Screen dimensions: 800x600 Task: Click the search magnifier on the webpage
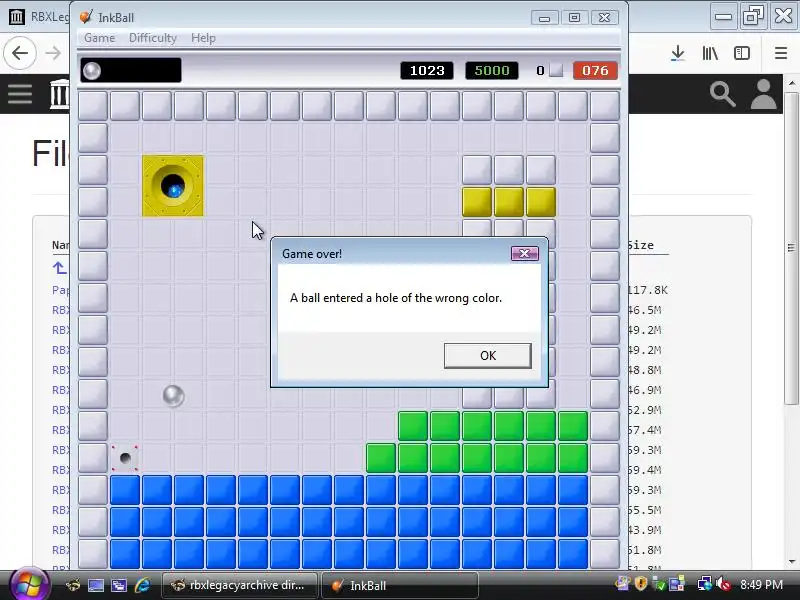(x=722, y=94)
